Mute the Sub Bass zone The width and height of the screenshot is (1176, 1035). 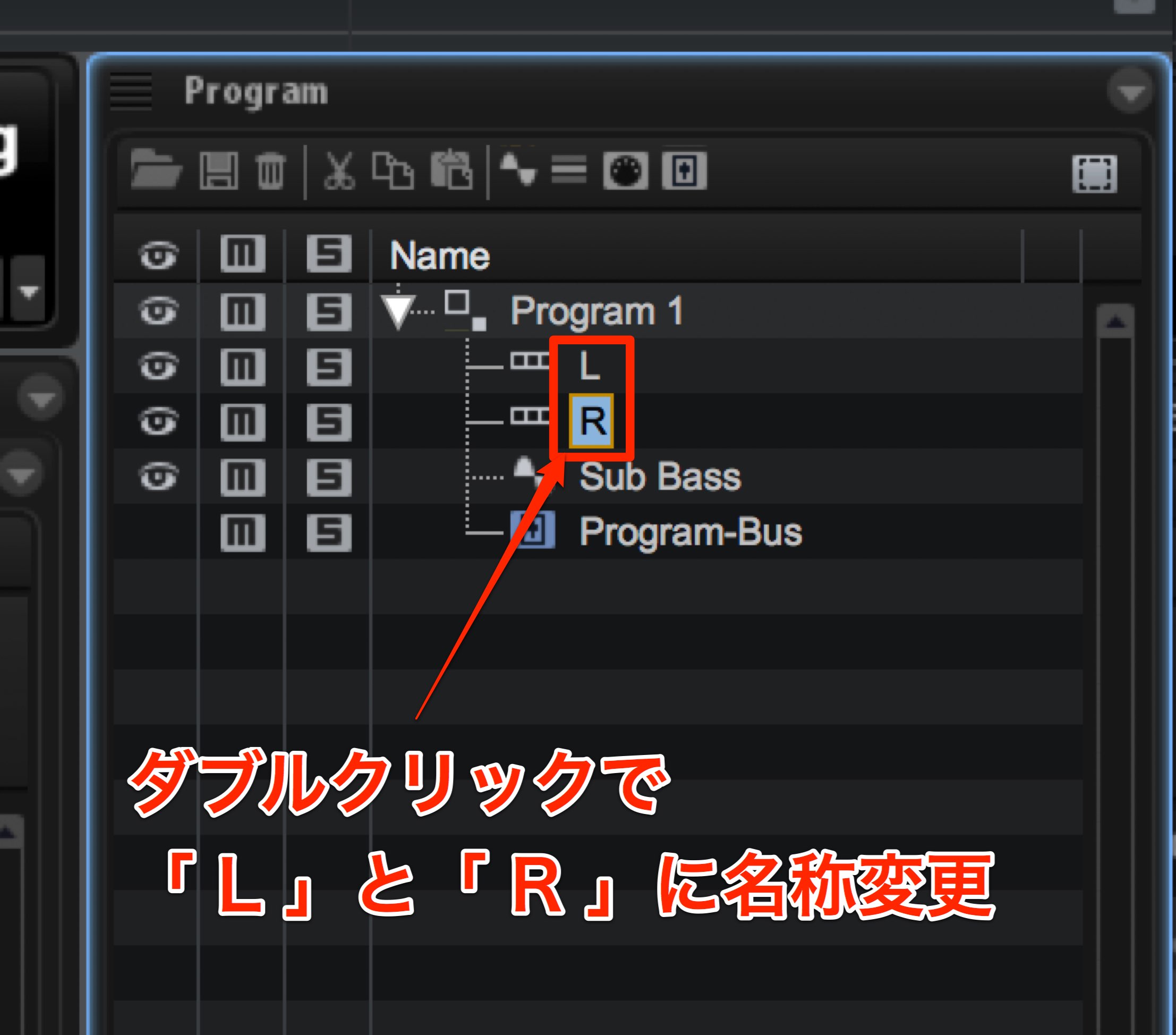(242, 477)
